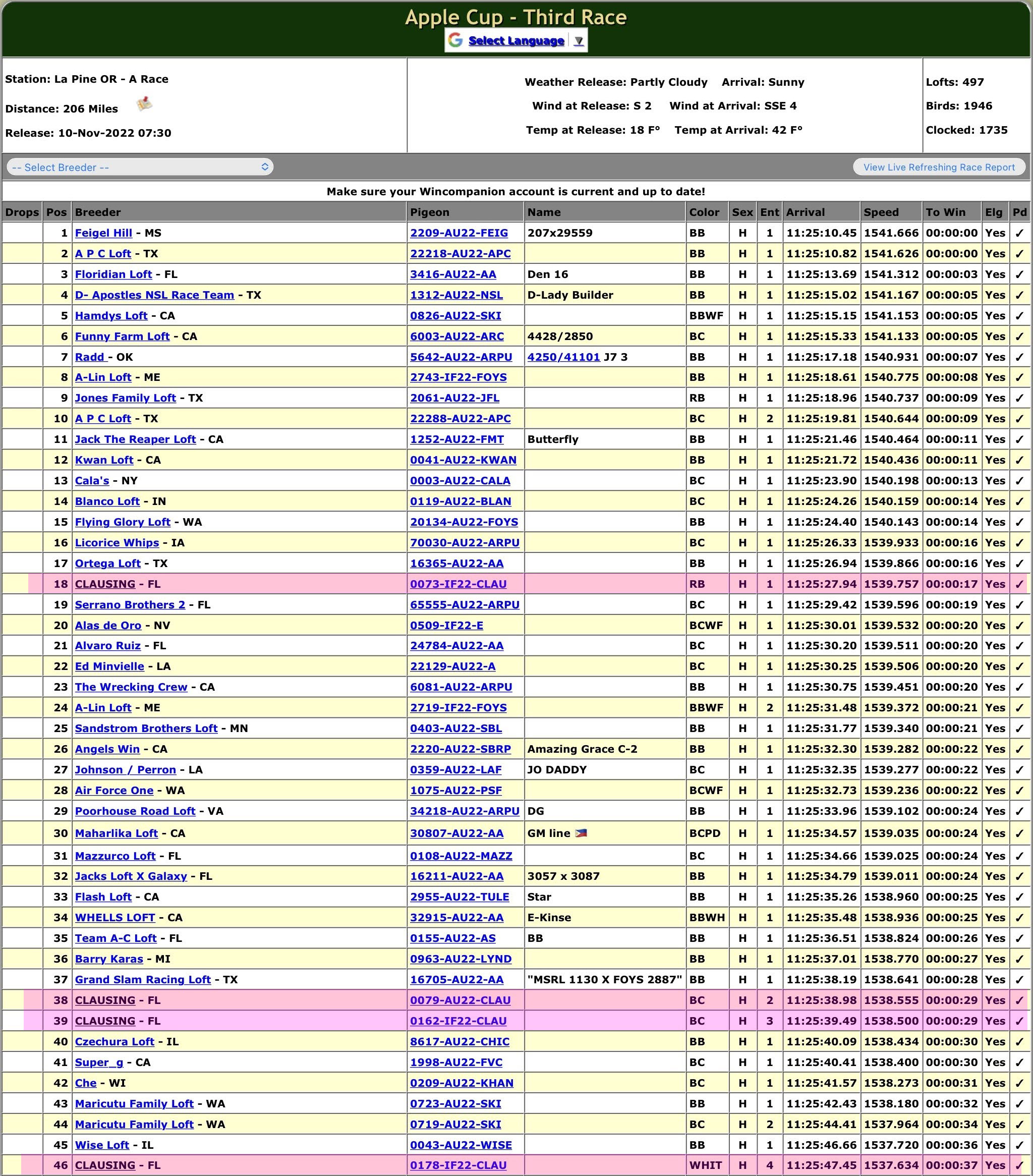1033x1176 pixels.
Task: Click the Speed column header
Action: [881, 212]
